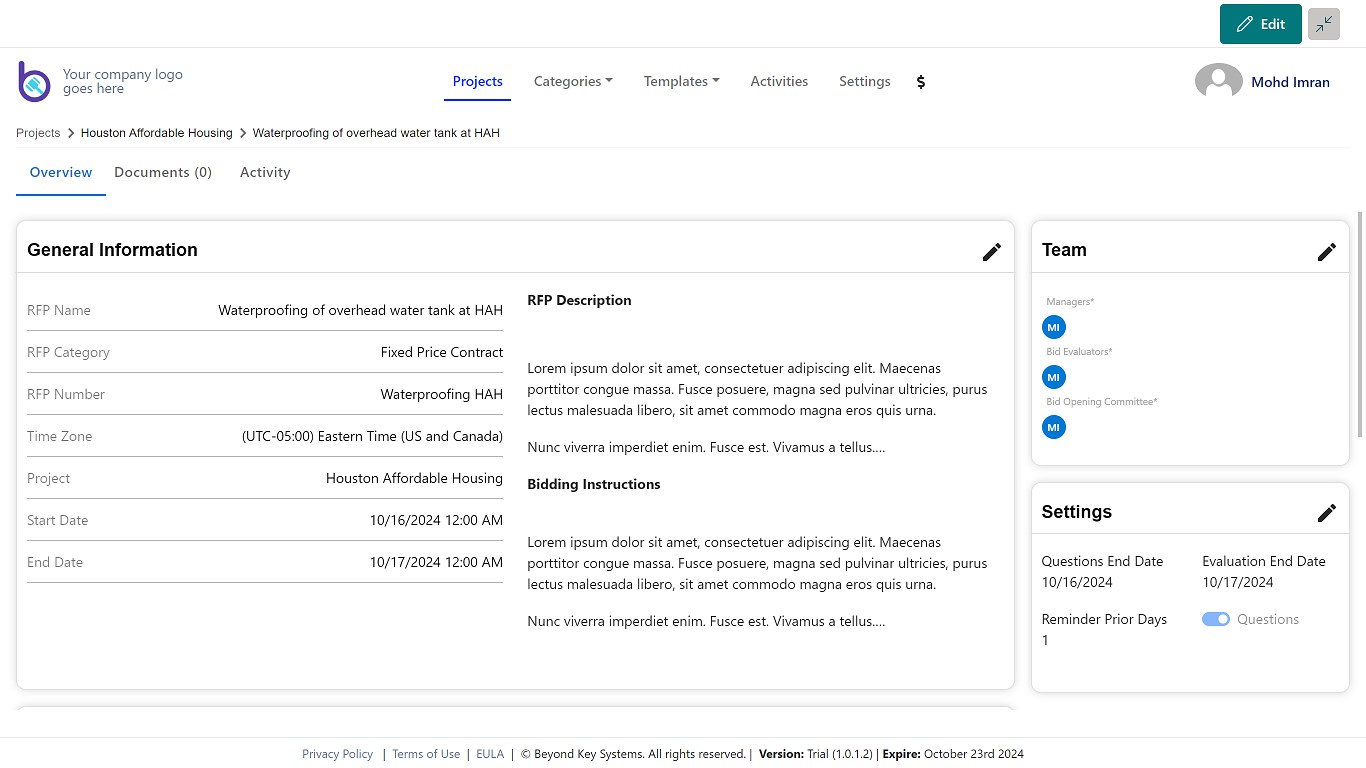This screenshot has height=768, width=1366.
Task: Click the dollar sign icon in navbar
Action: point(921,82)
